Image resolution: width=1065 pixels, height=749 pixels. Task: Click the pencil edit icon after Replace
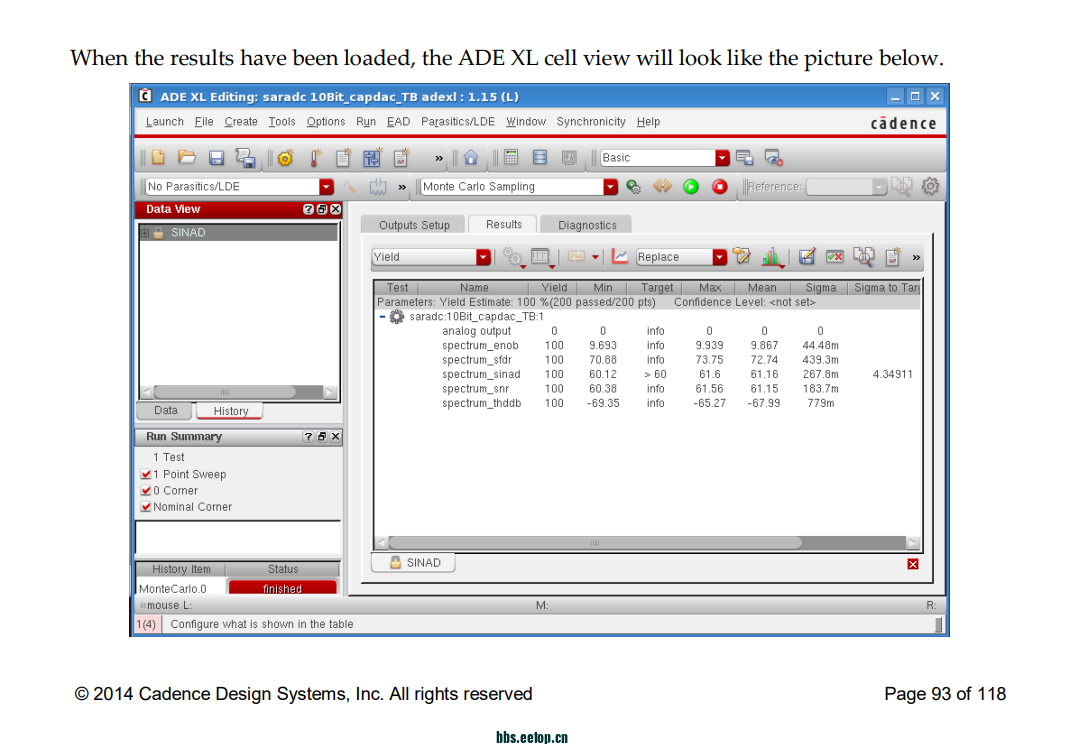(x=742, y=257)
